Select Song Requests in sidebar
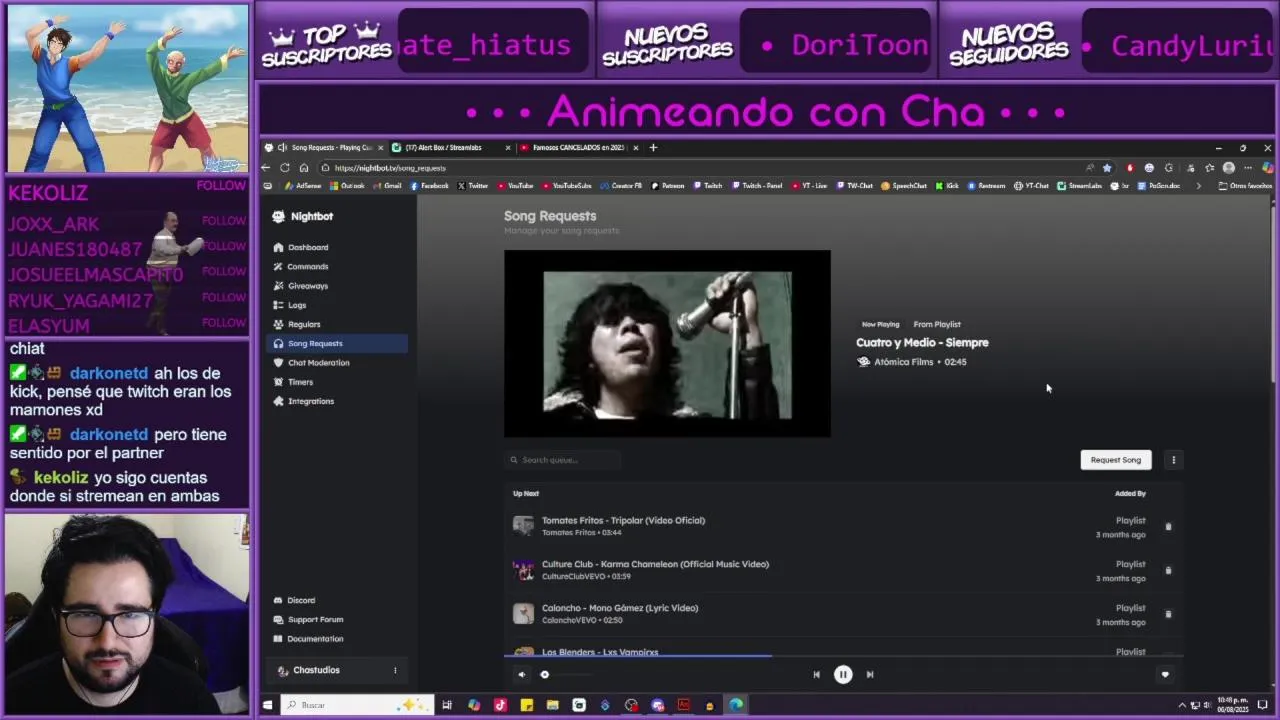The image size is (1280, 720). click(338, 343)
